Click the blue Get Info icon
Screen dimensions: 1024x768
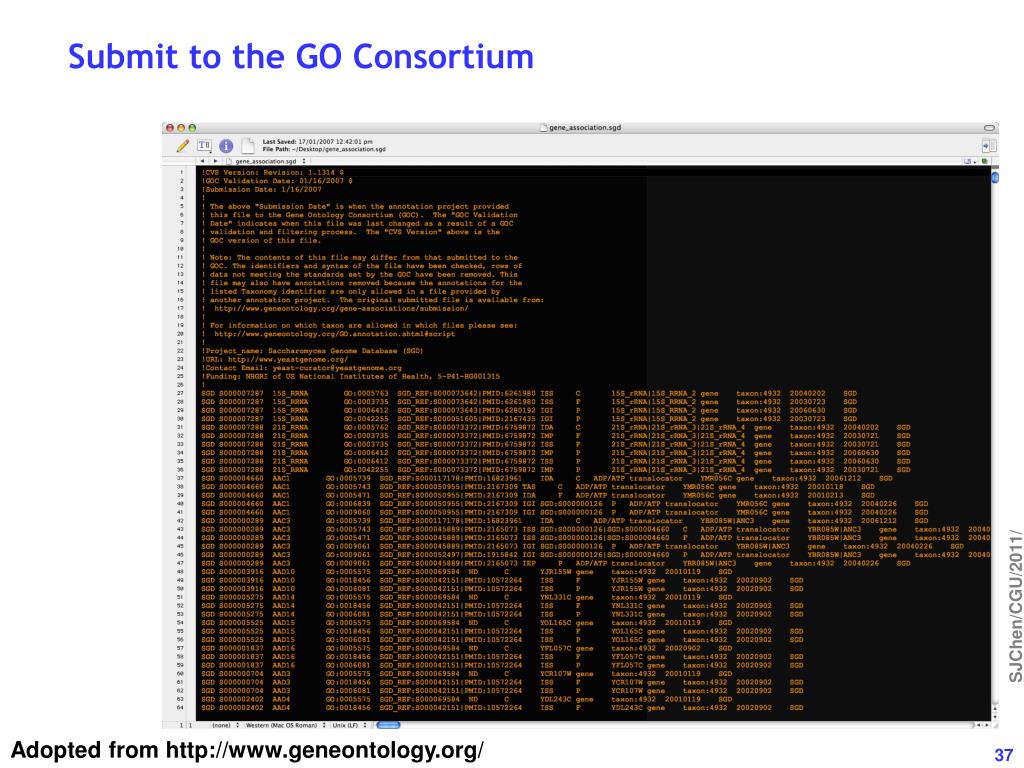click(226, 146)
